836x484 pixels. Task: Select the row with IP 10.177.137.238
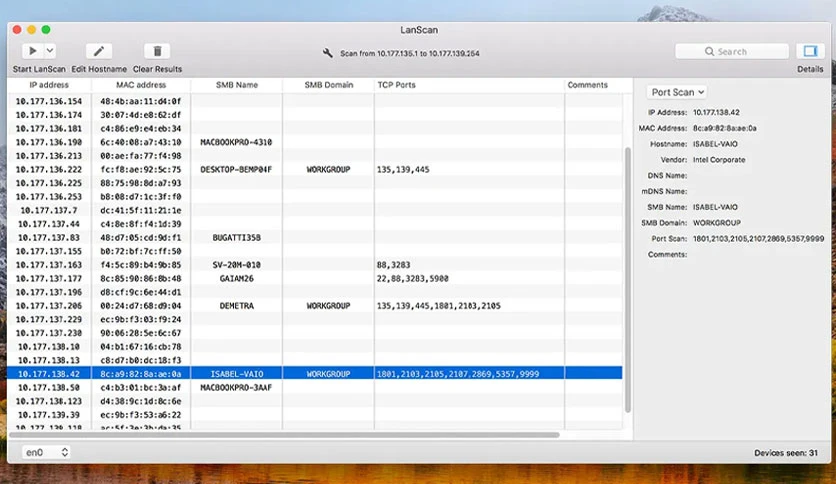(x=315, y=333)
